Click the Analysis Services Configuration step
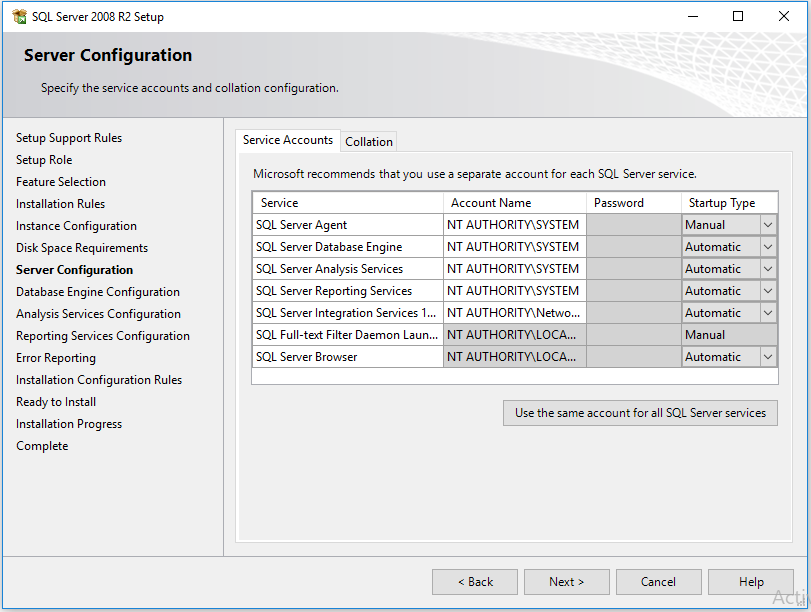 [x=98, y=314]
